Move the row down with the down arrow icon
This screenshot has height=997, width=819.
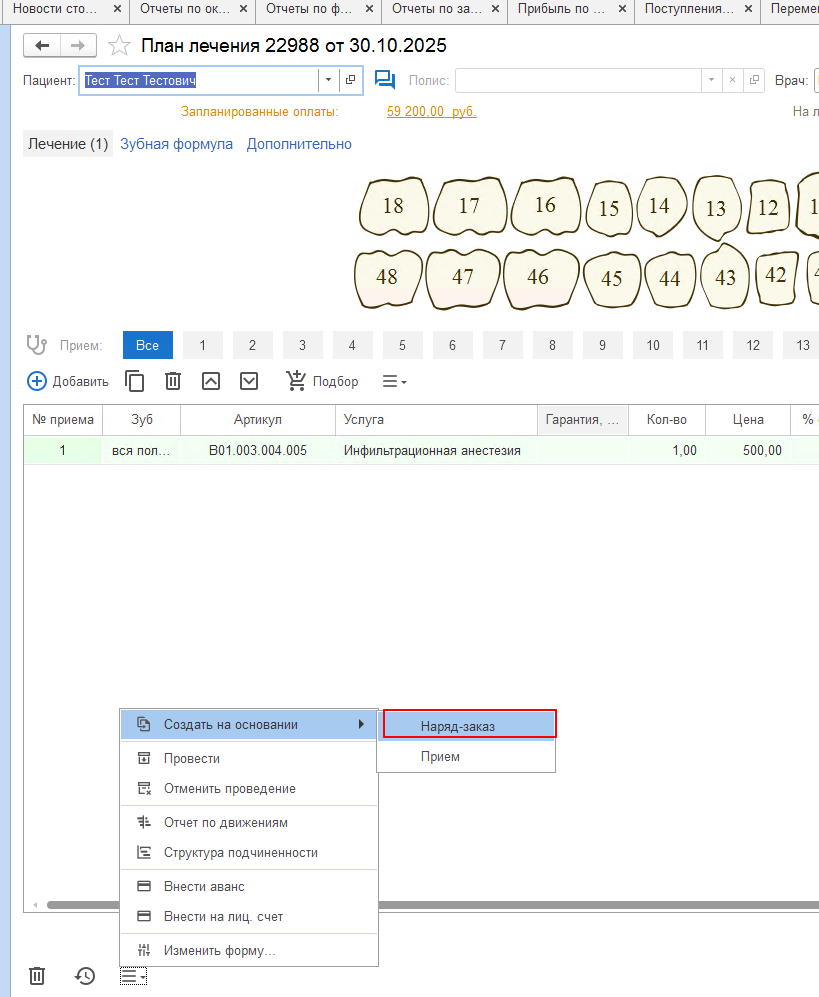point(249,381)
